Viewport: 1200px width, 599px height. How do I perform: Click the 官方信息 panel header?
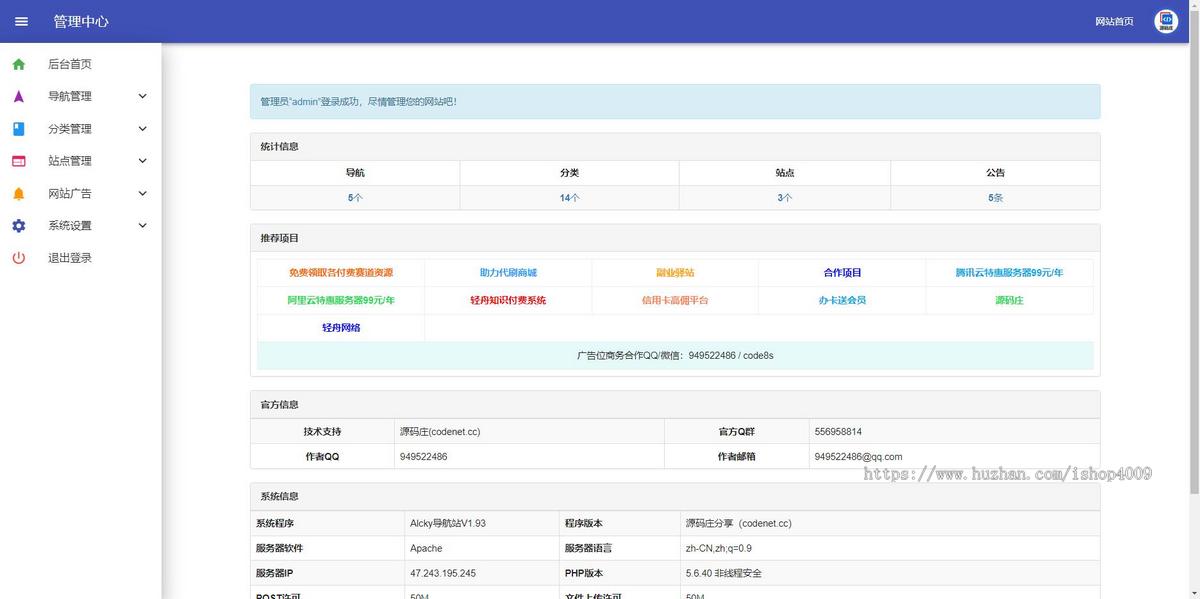[x=675, y=405]
